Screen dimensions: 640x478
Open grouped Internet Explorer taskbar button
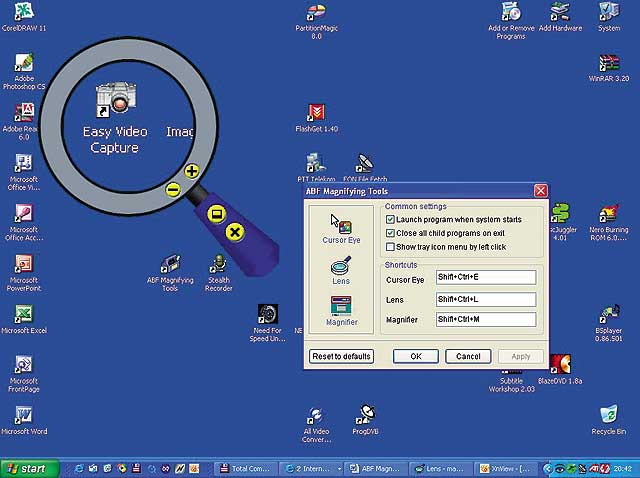pos(312,469)
